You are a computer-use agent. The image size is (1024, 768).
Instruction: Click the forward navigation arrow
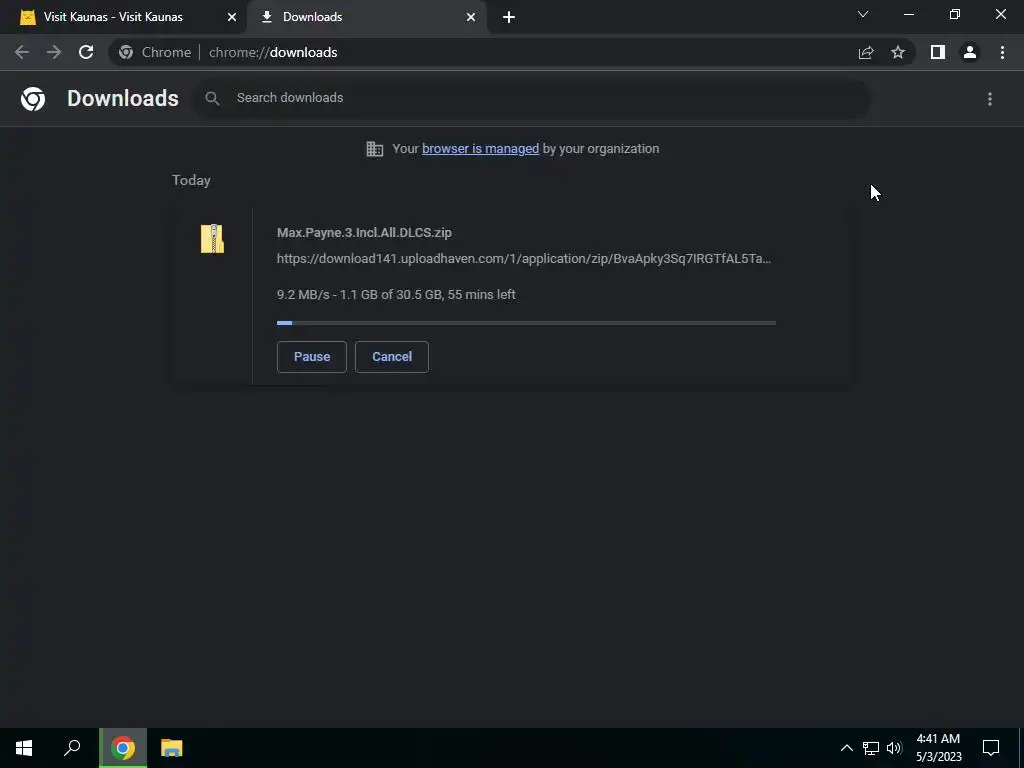click(54, 52)
